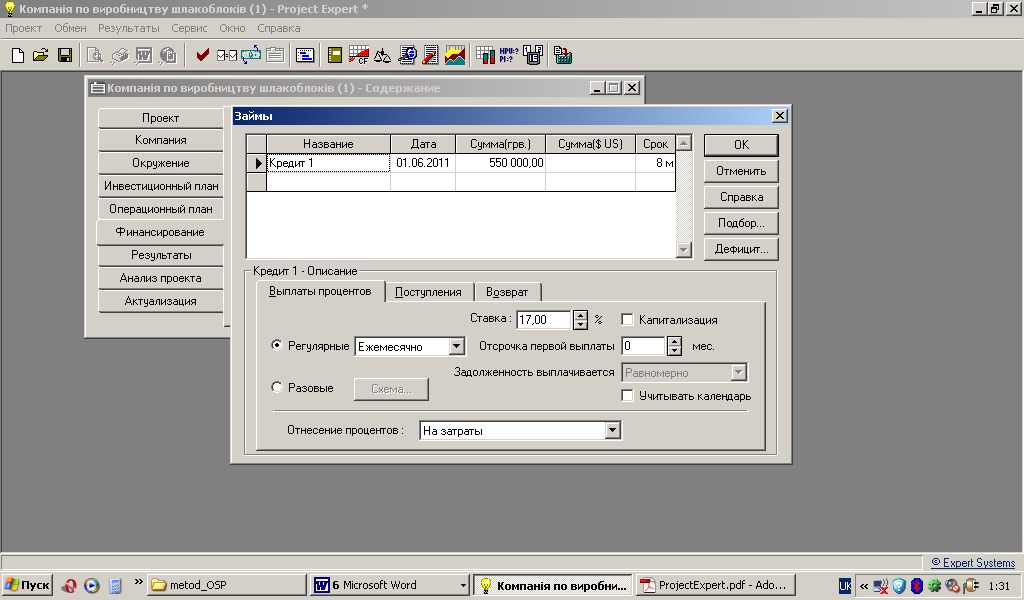Open the Операционный план section
This screenshot has height=600, width=1024.
point(161,209)
